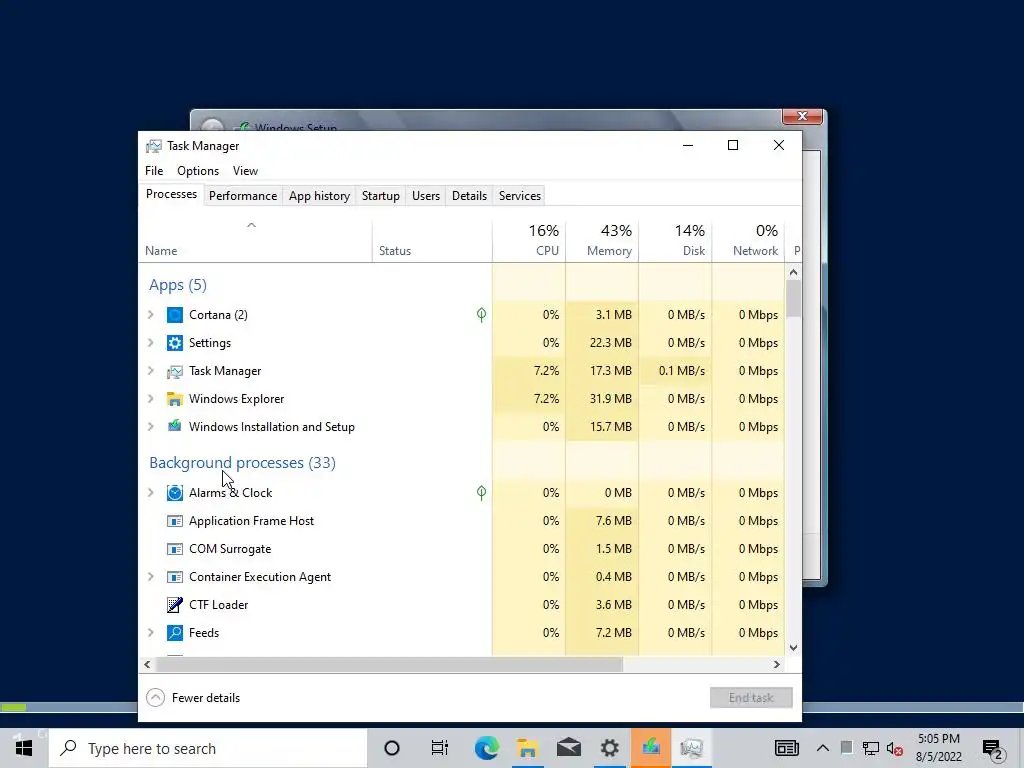Open the Action Center notifications icon
Screen dimensions: 1024x768
pos(992,748)
